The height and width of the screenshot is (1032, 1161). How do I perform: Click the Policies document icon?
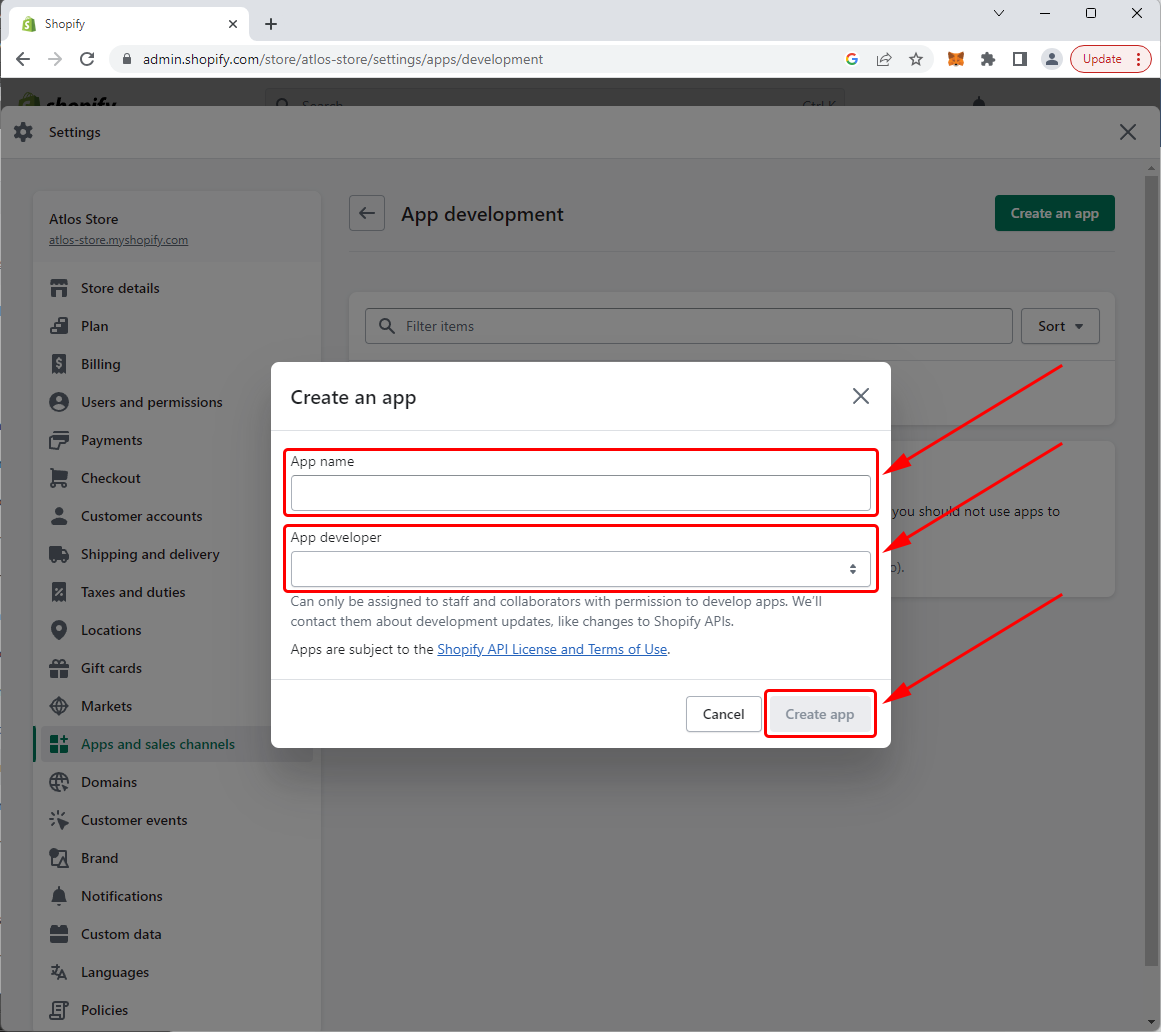(x=59, y=1010)
